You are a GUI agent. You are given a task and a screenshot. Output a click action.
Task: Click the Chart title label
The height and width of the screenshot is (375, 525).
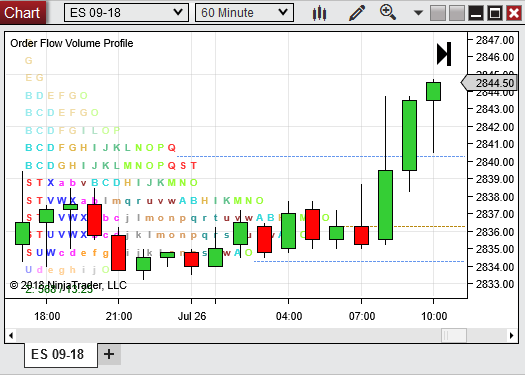click(22, 13)
